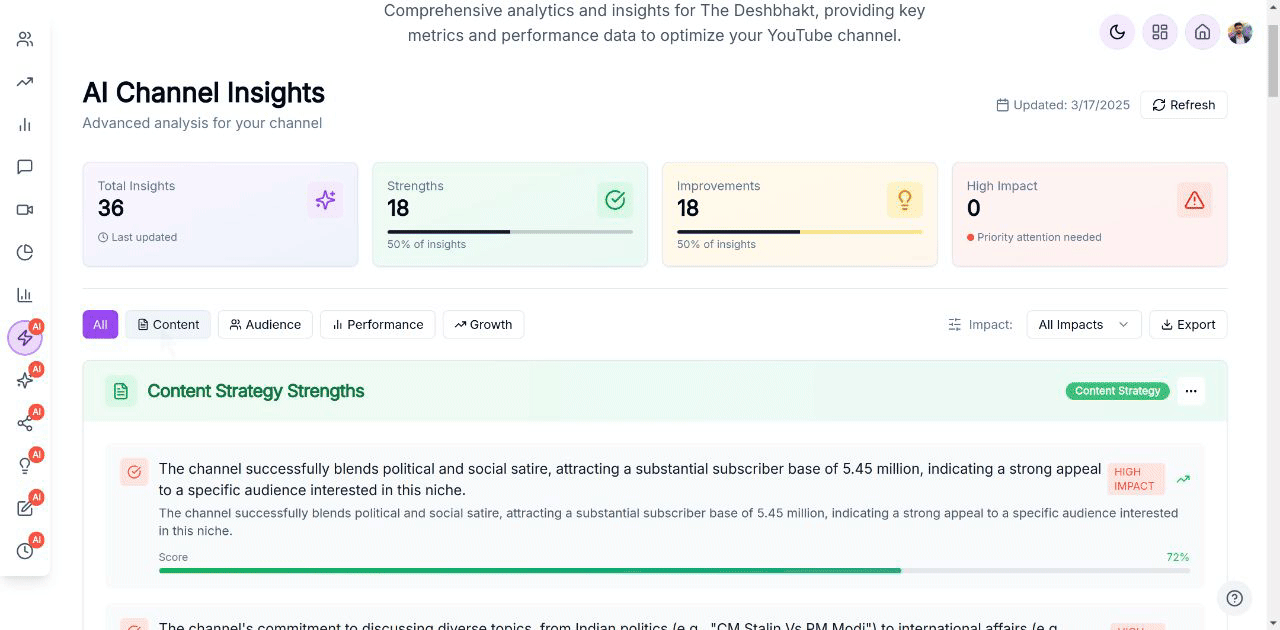This screenshot has width=1280, height=630.
Task: Open the AI sparkle icon in the sidebar
Action: click(25, 380)
